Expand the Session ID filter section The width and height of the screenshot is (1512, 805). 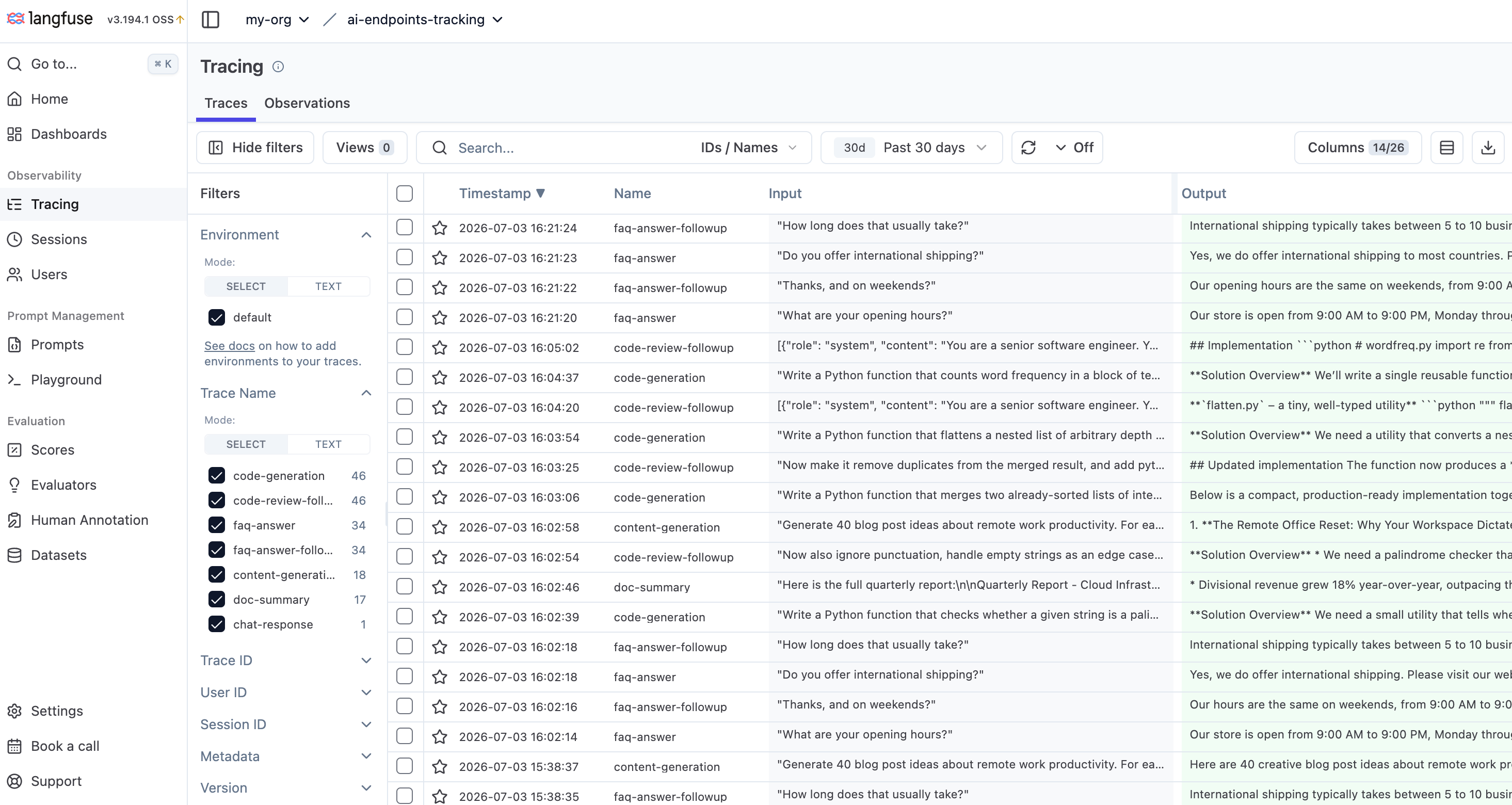(x=286, y=725)
